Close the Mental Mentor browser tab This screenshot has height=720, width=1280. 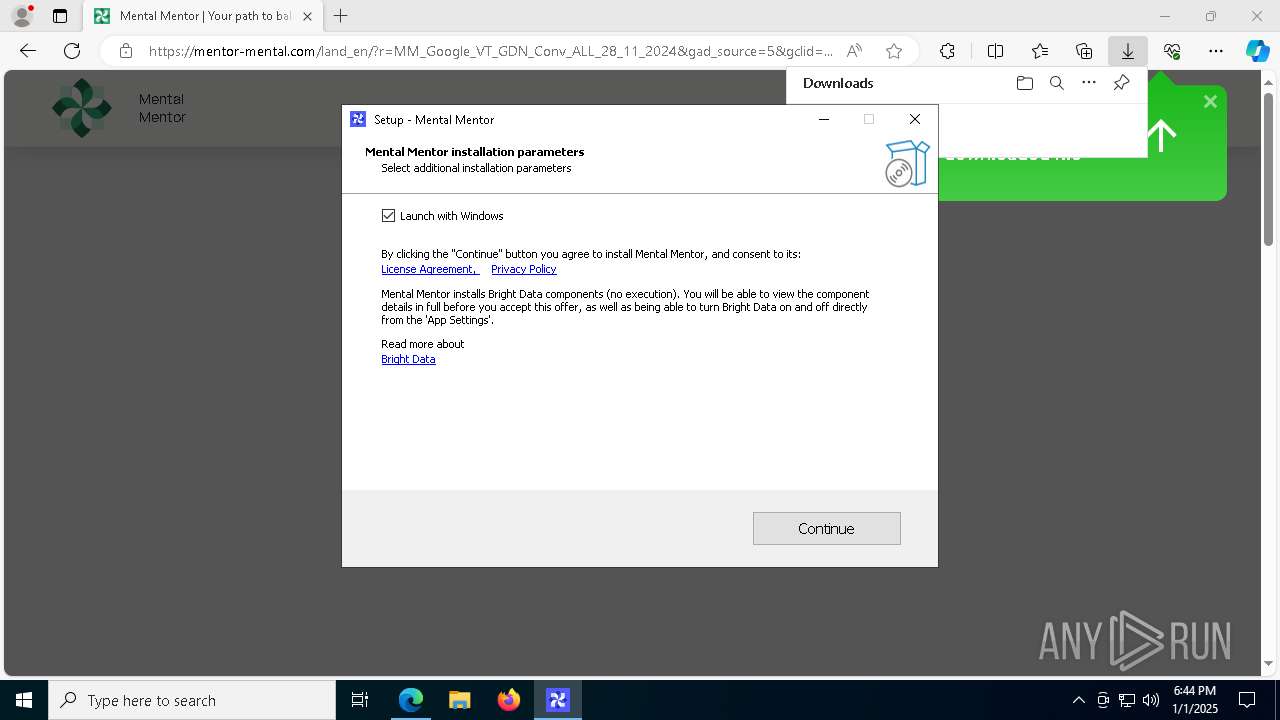(307, 16)
